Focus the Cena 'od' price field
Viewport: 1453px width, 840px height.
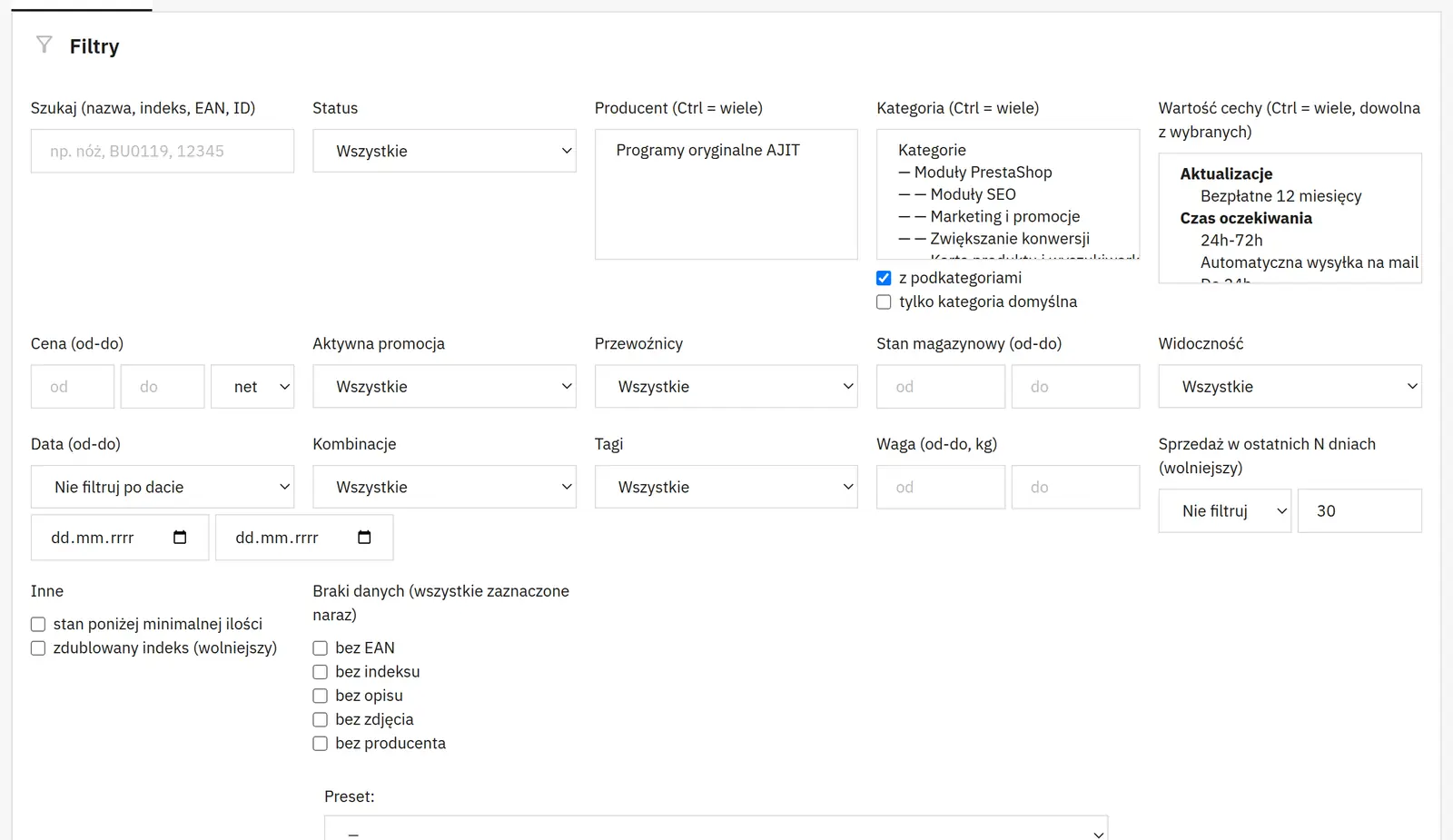tap(73, 387)
